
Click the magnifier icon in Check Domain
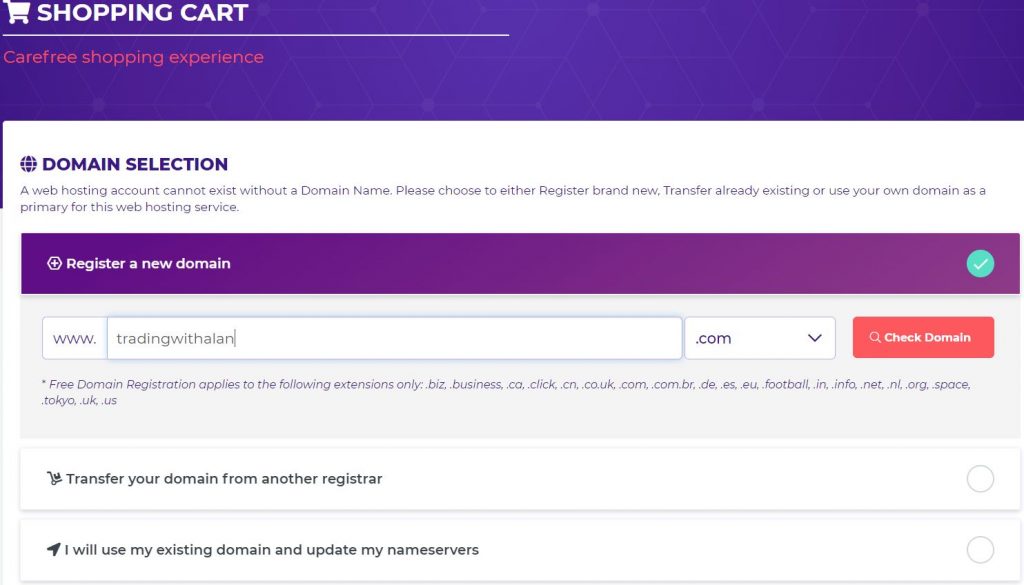pyautogui.click(x=875, y=338)
